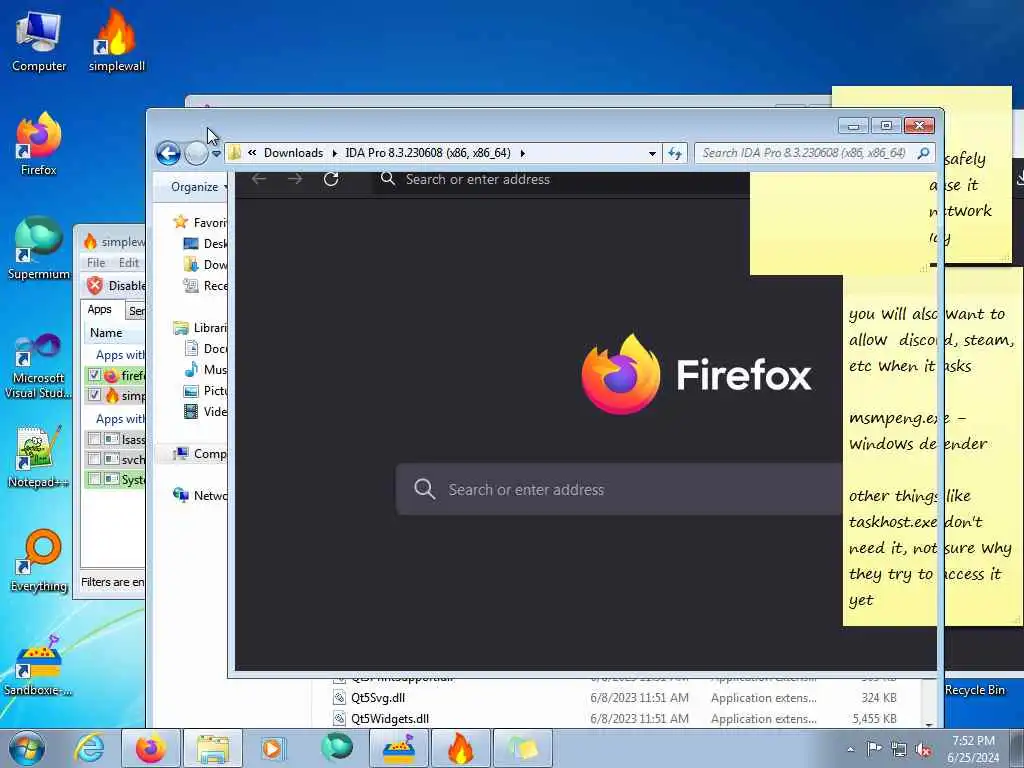Click Firefox center search box
Image resolution: width=1024 pixels, height=768 pixels.
click(620, 489)
